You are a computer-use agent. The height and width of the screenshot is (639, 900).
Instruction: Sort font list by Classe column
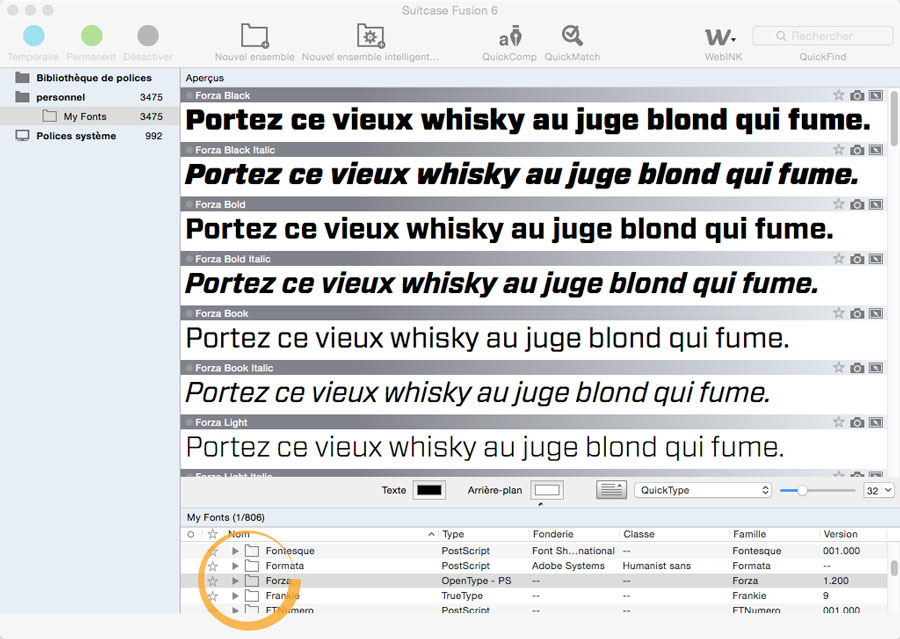click(674, 534)
